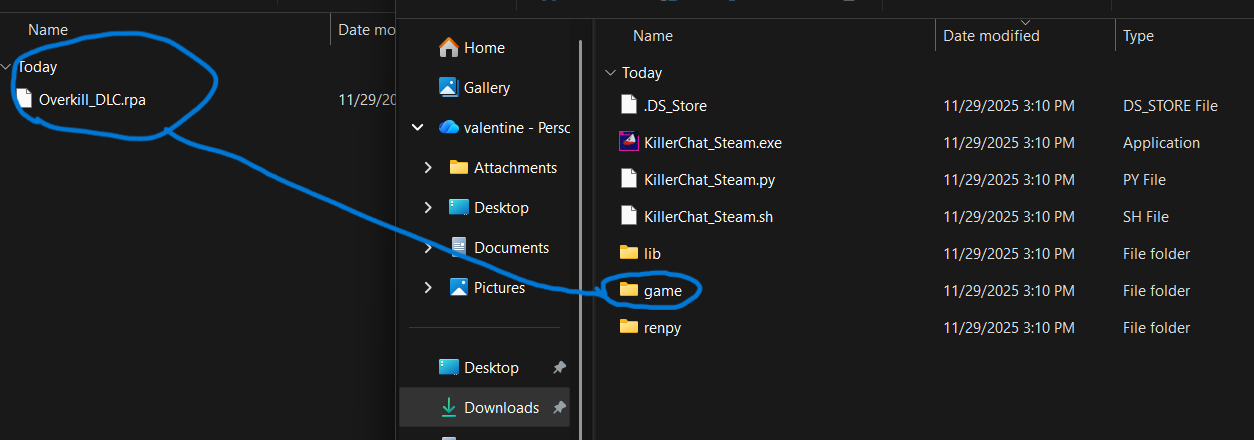Select the KillerChat_Steam.py file
The width and height of the screenshot is (1254, 440).
click(x=709, y=179)
